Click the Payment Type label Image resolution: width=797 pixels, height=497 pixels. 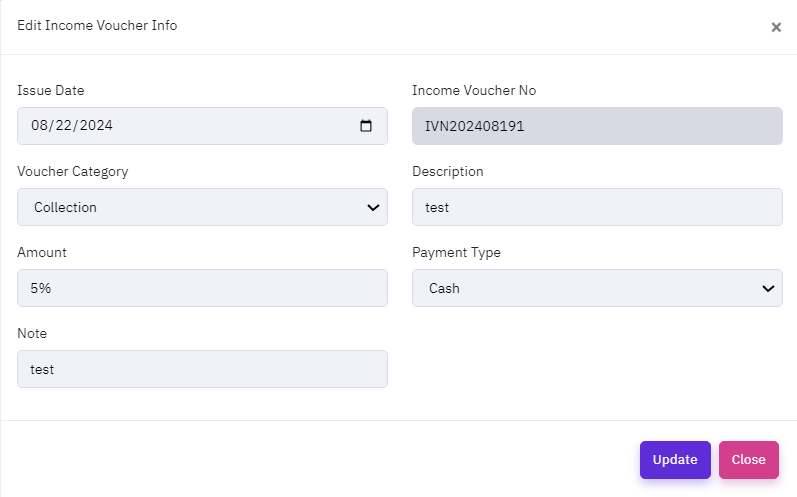click(456, 253)
